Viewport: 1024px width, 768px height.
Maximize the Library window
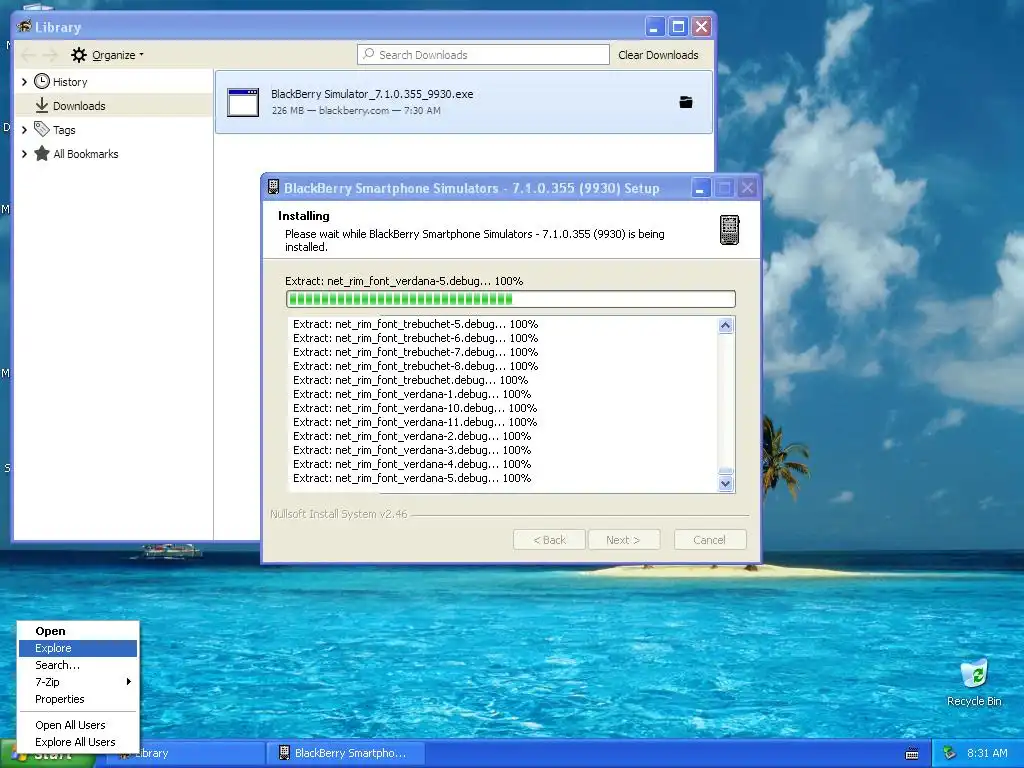point(679,27)
